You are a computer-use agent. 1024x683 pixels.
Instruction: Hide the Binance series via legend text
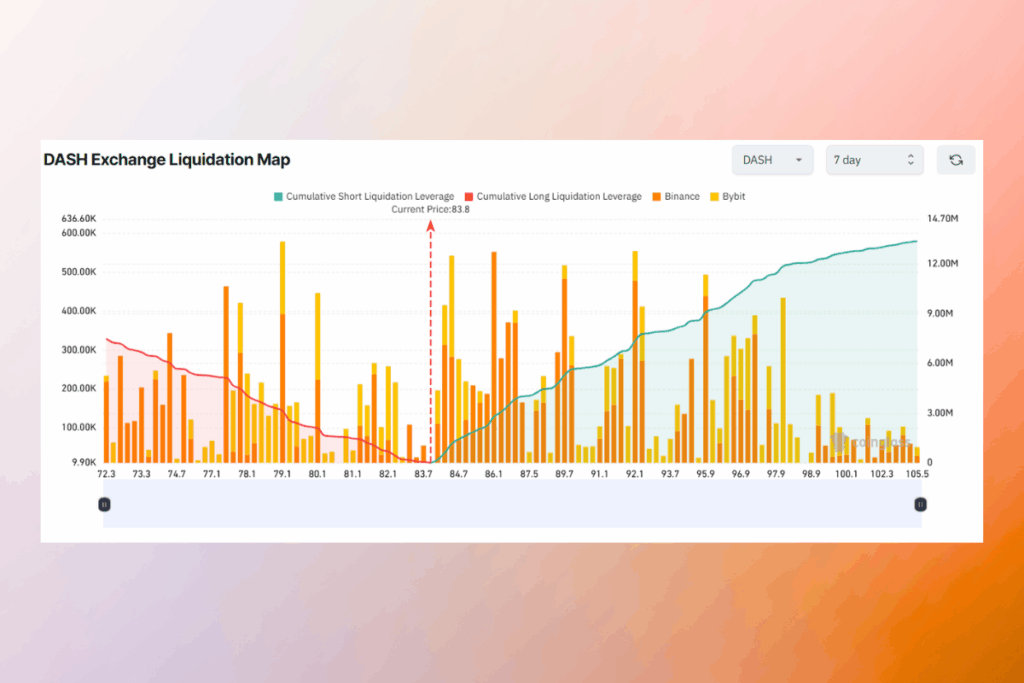point(682,197)
